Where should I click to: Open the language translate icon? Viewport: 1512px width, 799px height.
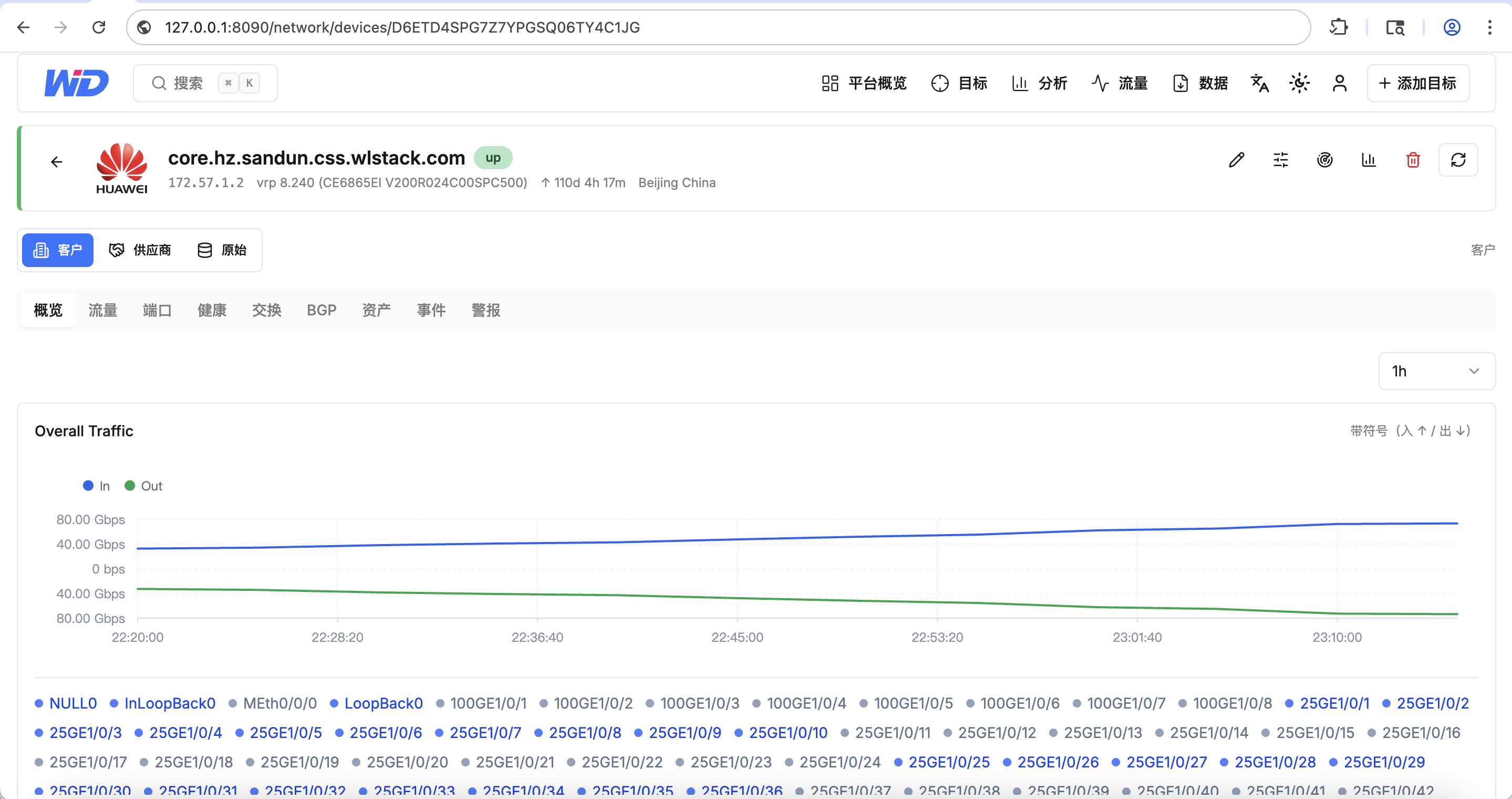pyautogui.click(x=1260, y=84)
